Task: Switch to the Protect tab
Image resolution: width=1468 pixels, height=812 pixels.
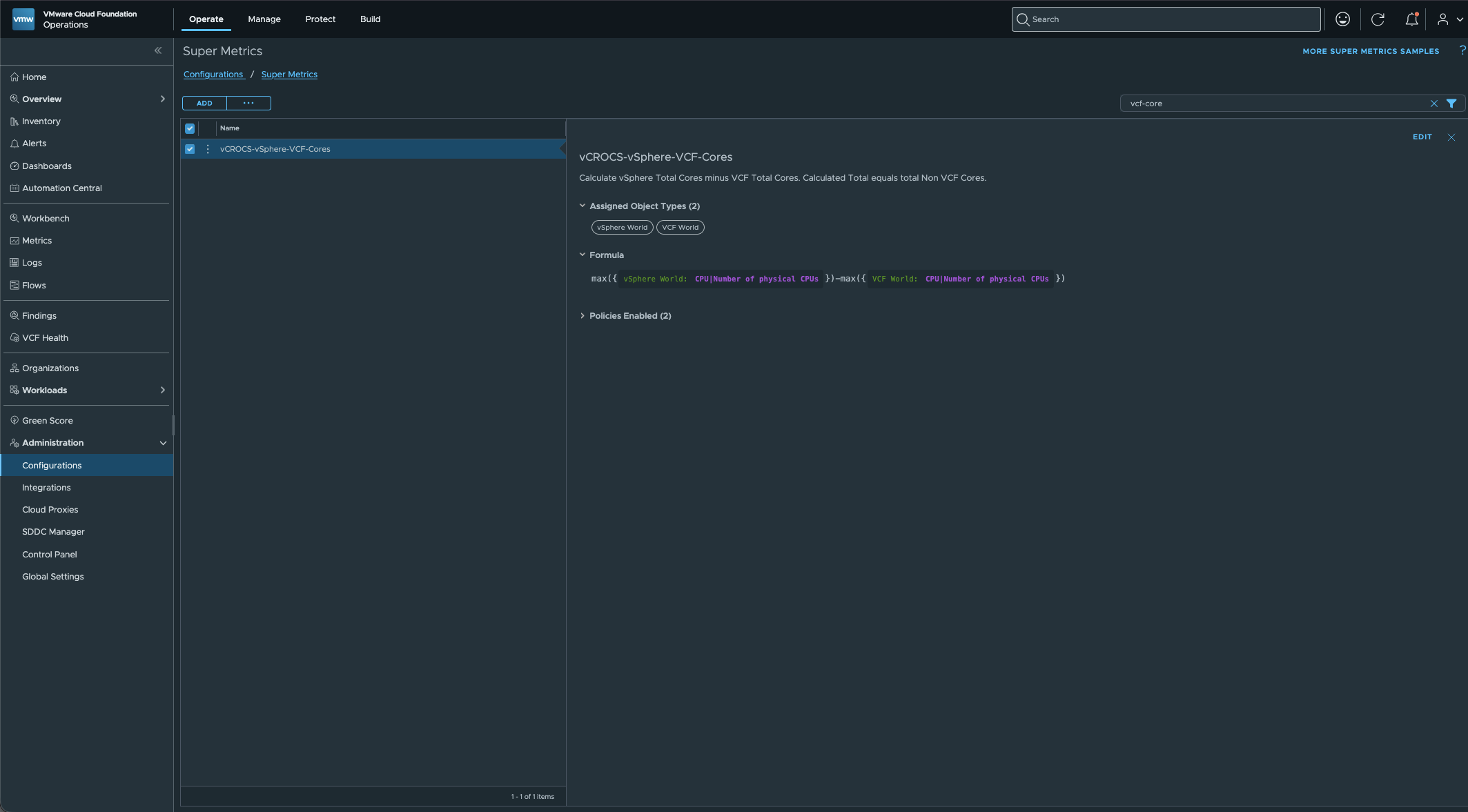Action: tap(320, 19)
